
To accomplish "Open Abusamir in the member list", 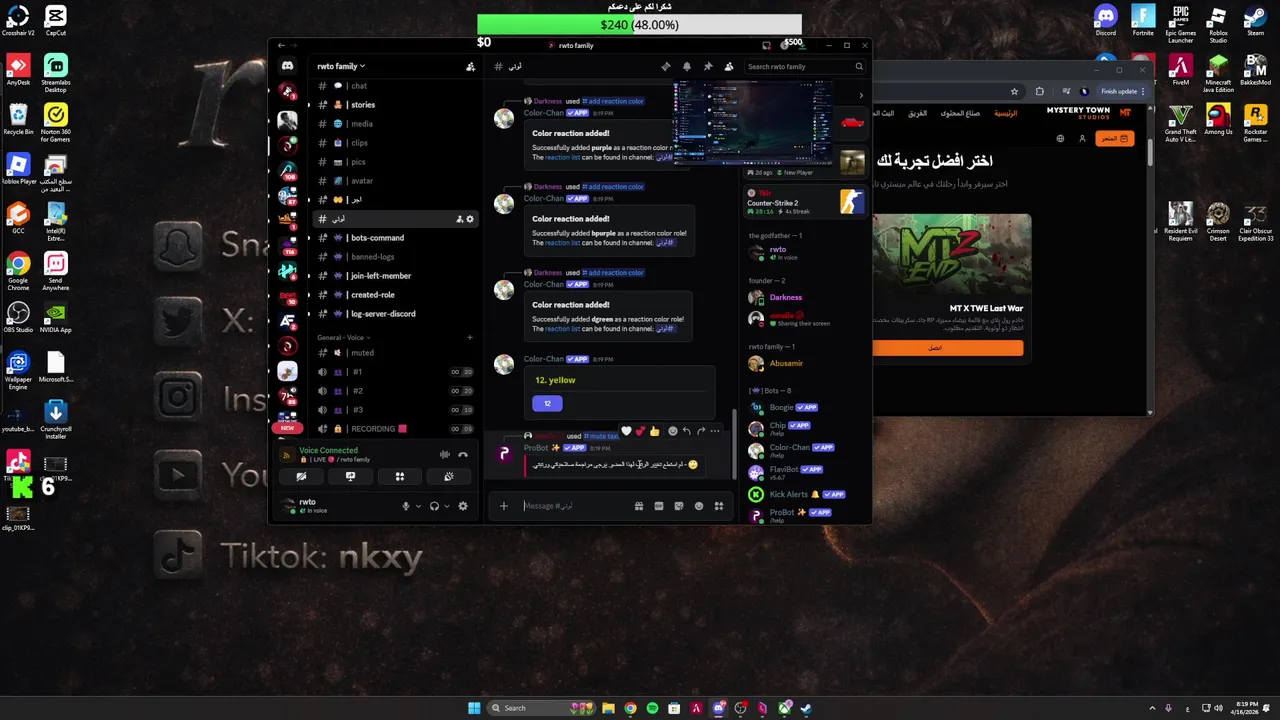I will coord(803,363).
